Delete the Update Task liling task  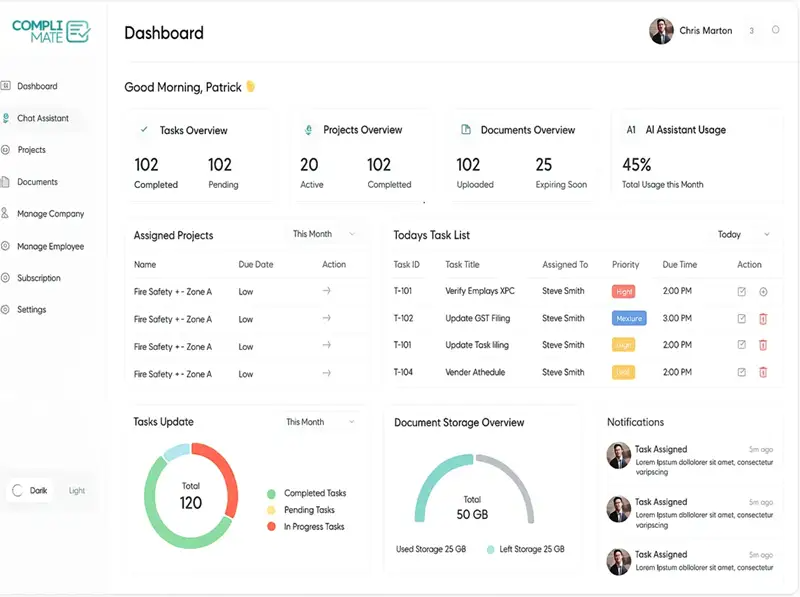[763, 345]
